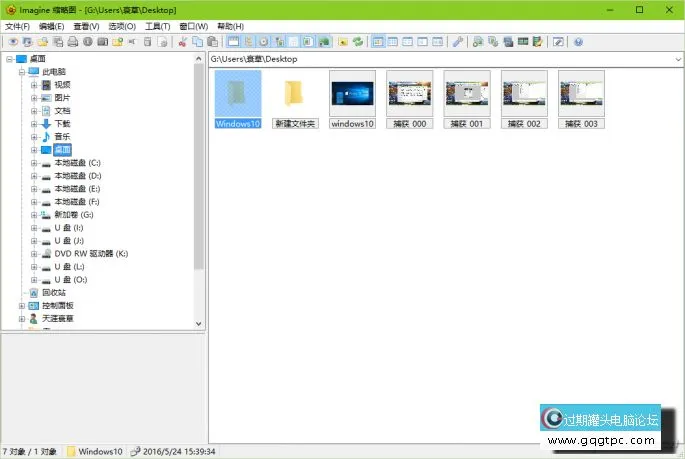
Task: Open the 工具(T) menu
Action: pyautogui.click(x=158, y=27)
